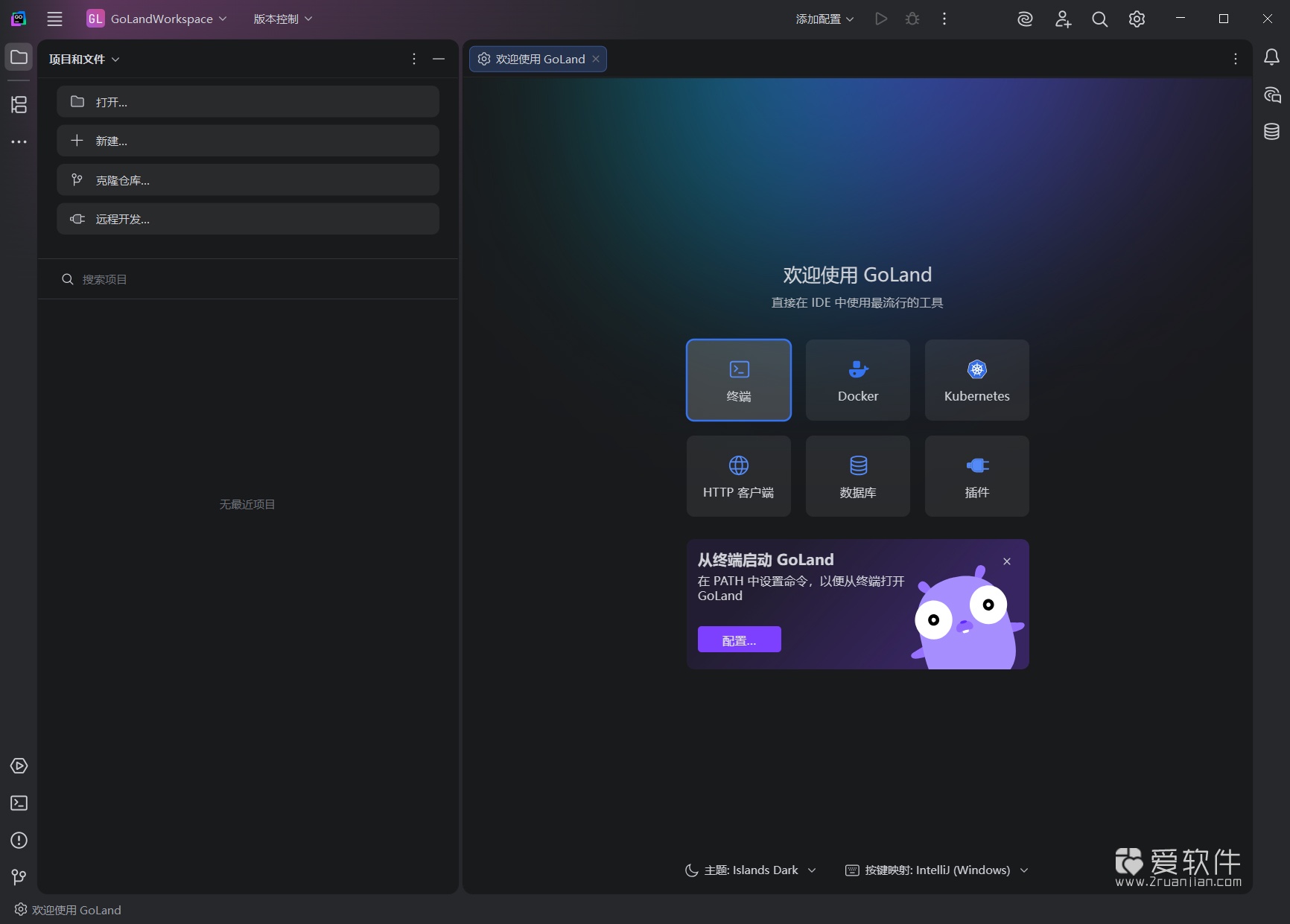Open the GoLandWorkspace project switcher

156,19
